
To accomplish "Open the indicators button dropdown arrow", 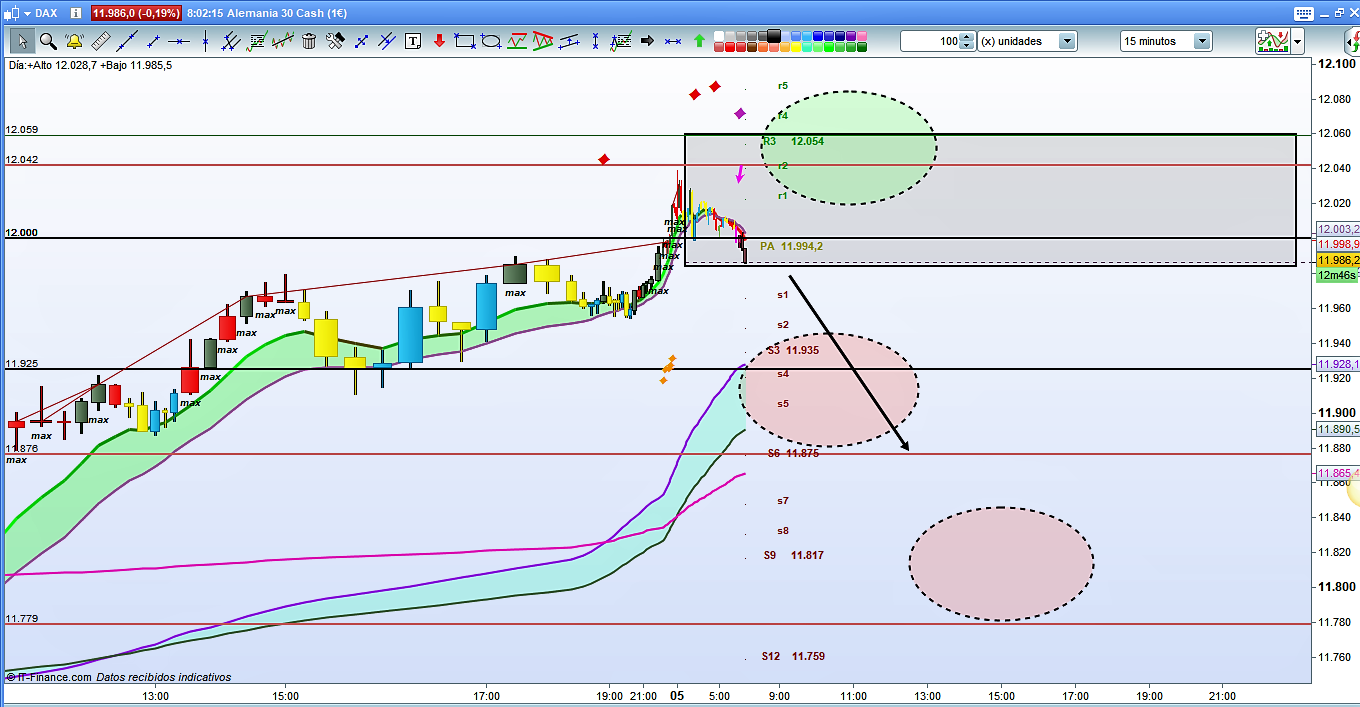I will (x=1297, y=41).
